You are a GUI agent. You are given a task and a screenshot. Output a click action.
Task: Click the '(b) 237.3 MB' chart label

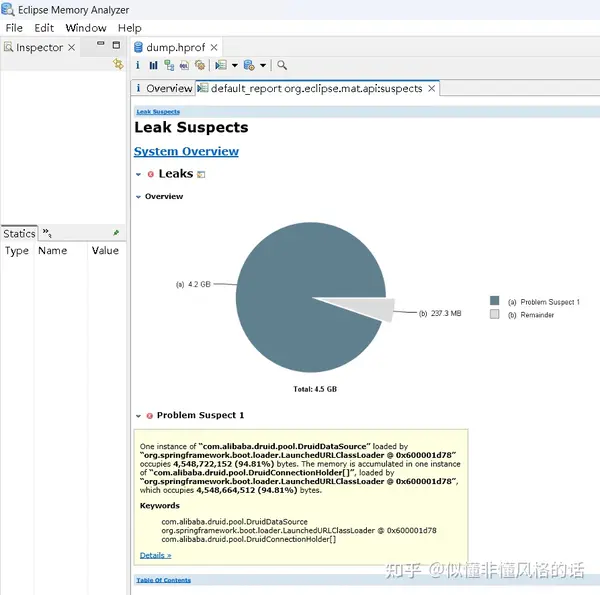pyautogui.click(x=440, y=313)
